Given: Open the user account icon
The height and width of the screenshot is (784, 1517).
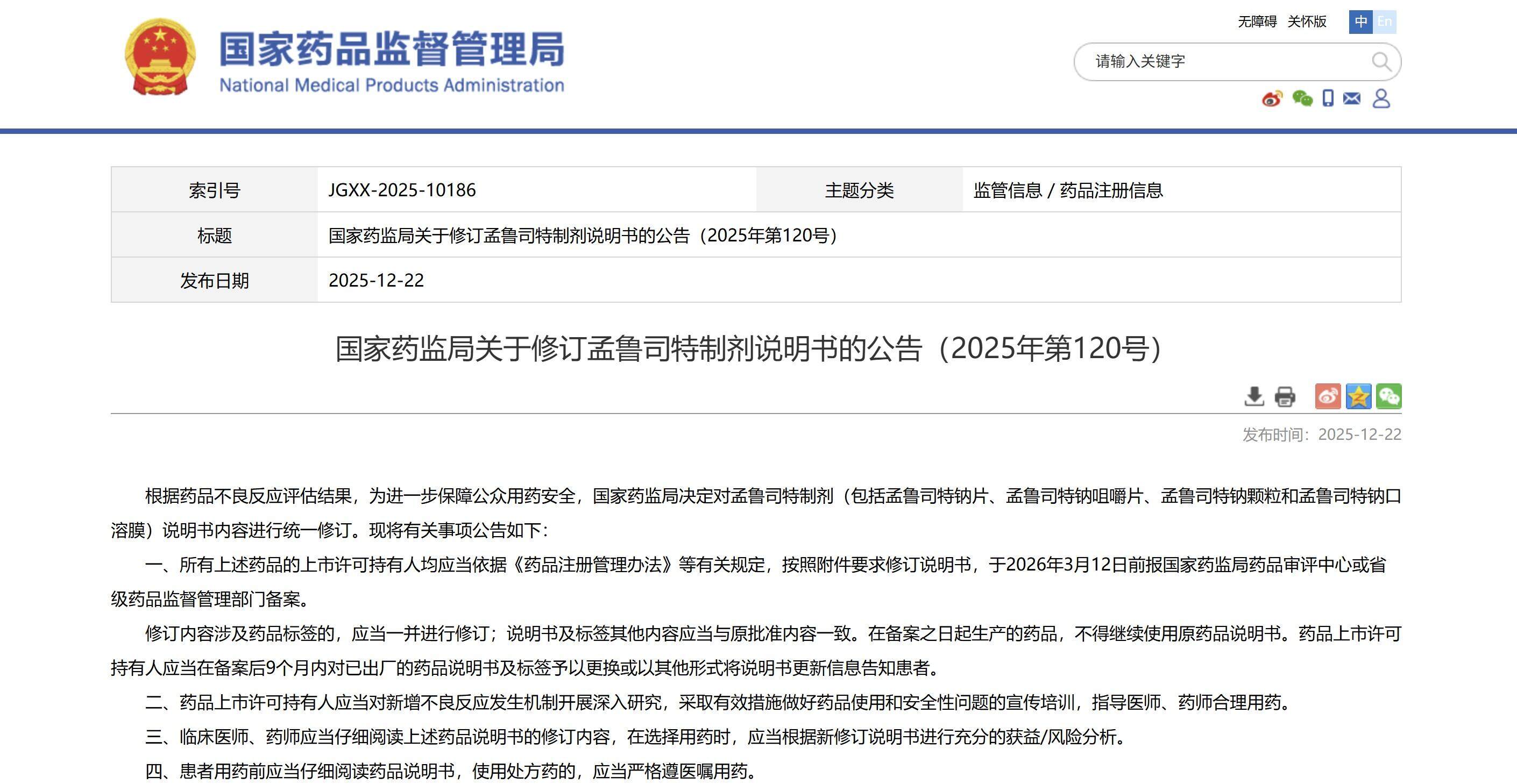Looking at the screenshot, I should point(1381,98).
